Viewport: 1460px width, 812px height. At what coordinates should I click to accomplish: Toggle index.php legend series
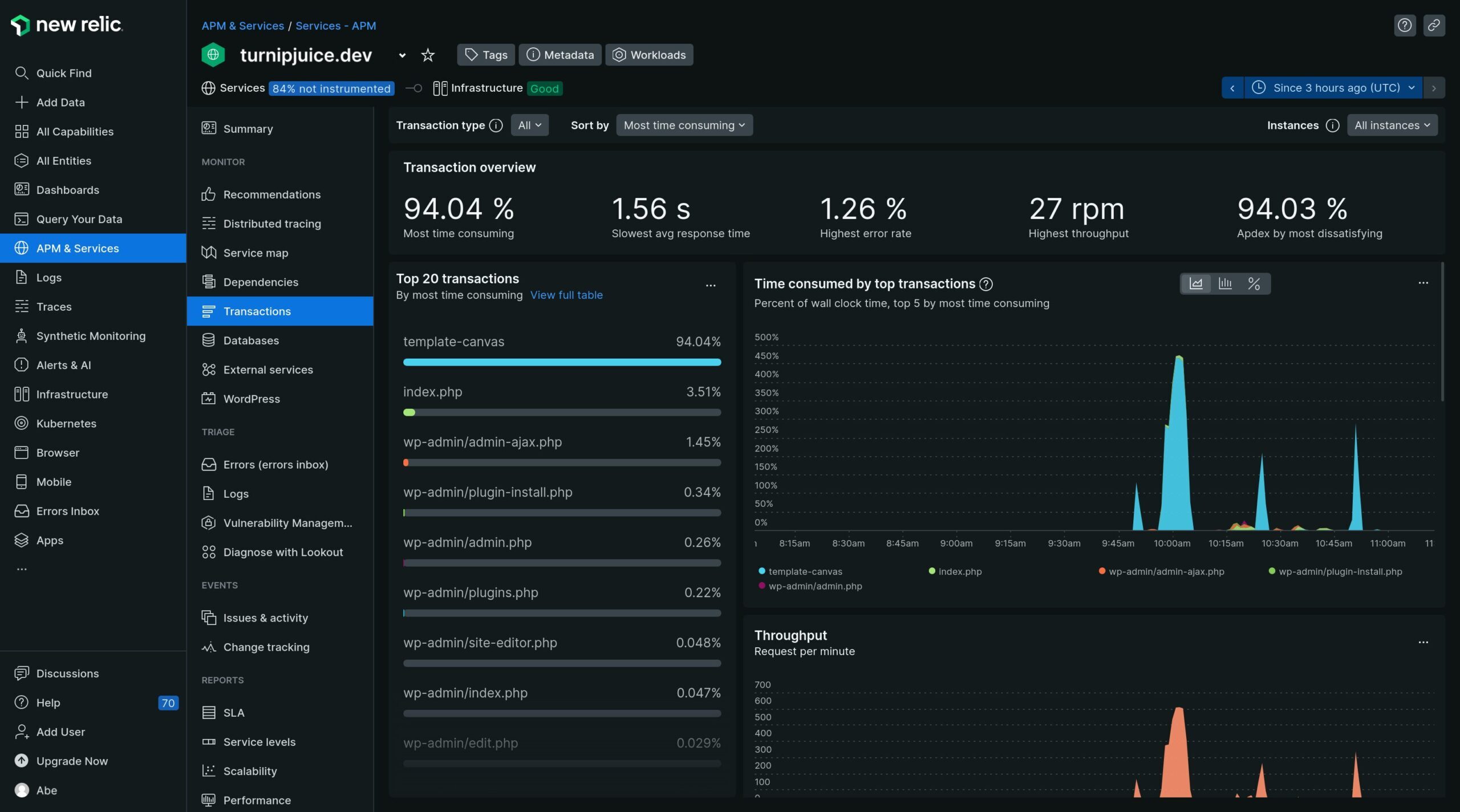click(955, 571)
